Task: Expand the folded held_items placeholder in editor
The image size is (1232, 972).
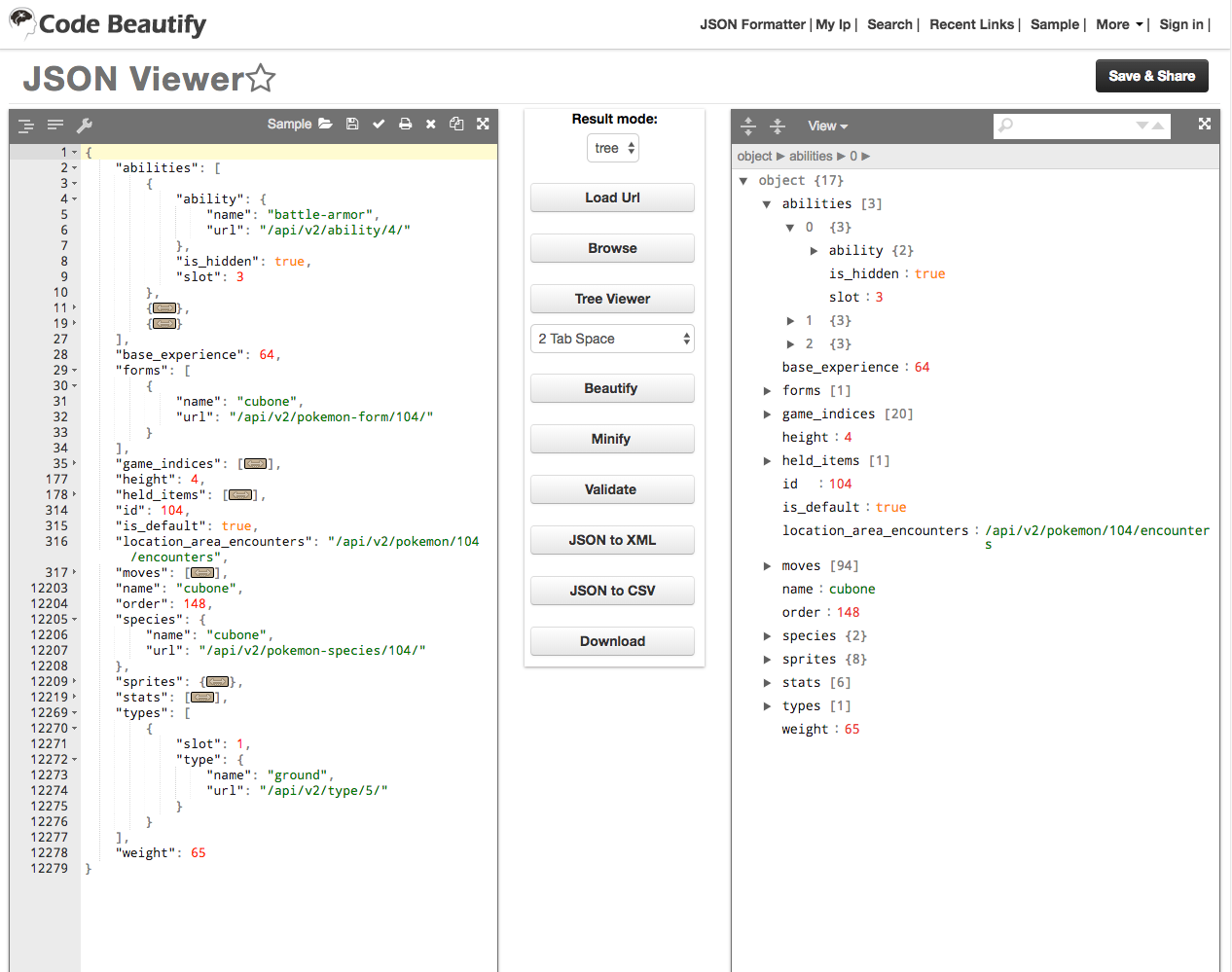Action: tap(240, 495)
